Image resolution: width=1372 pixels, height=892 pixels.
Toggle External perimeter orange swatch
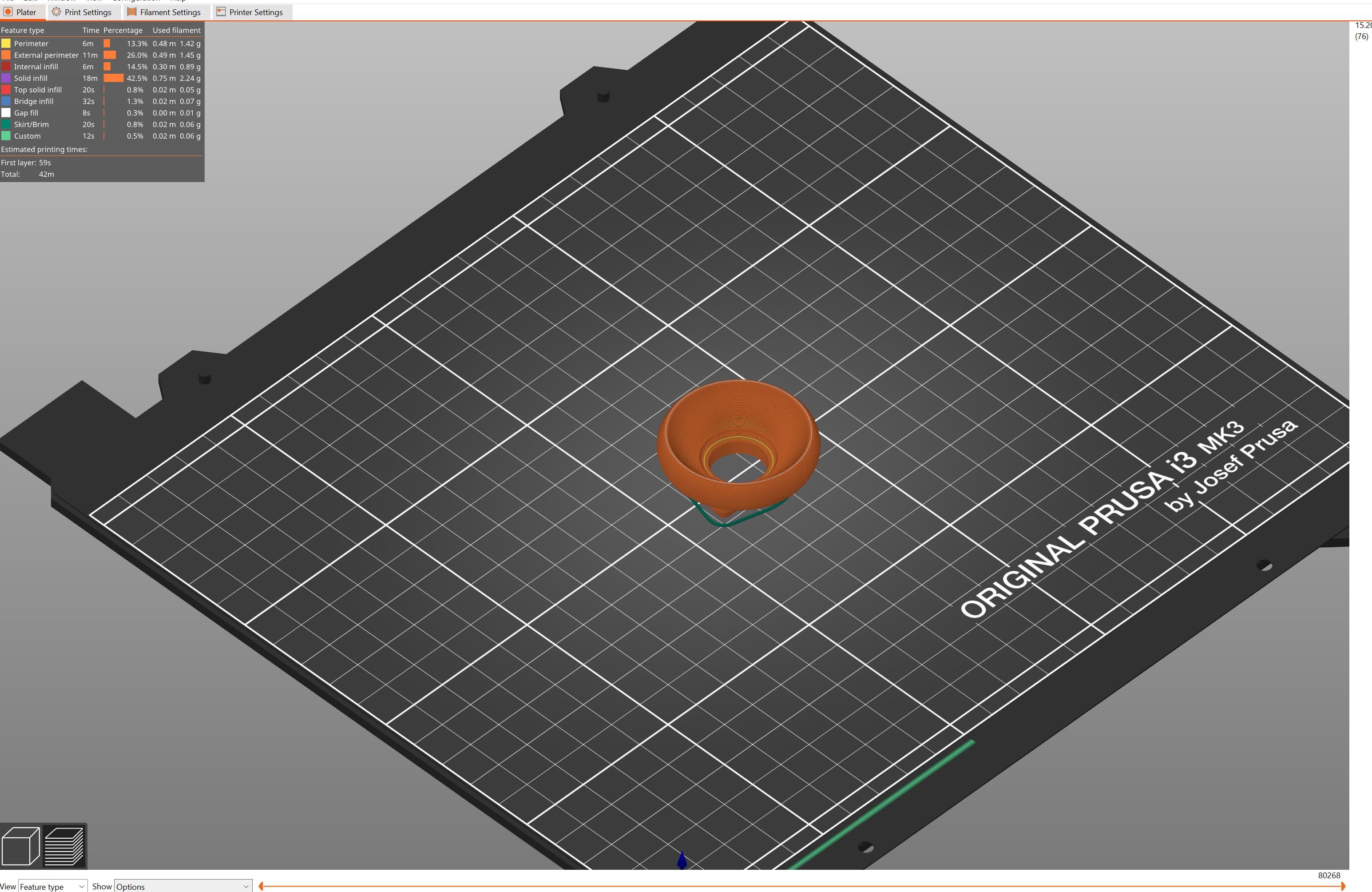point(6,55)
